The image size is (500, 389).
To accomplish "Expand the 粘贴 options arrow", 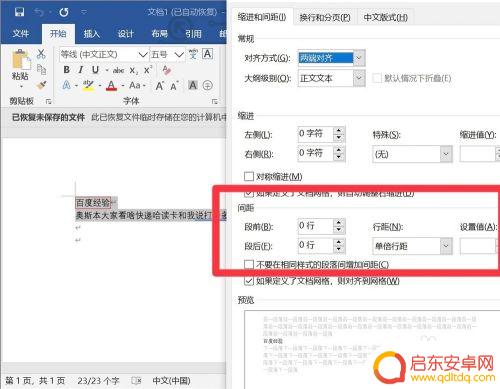I will coord(21,87).
